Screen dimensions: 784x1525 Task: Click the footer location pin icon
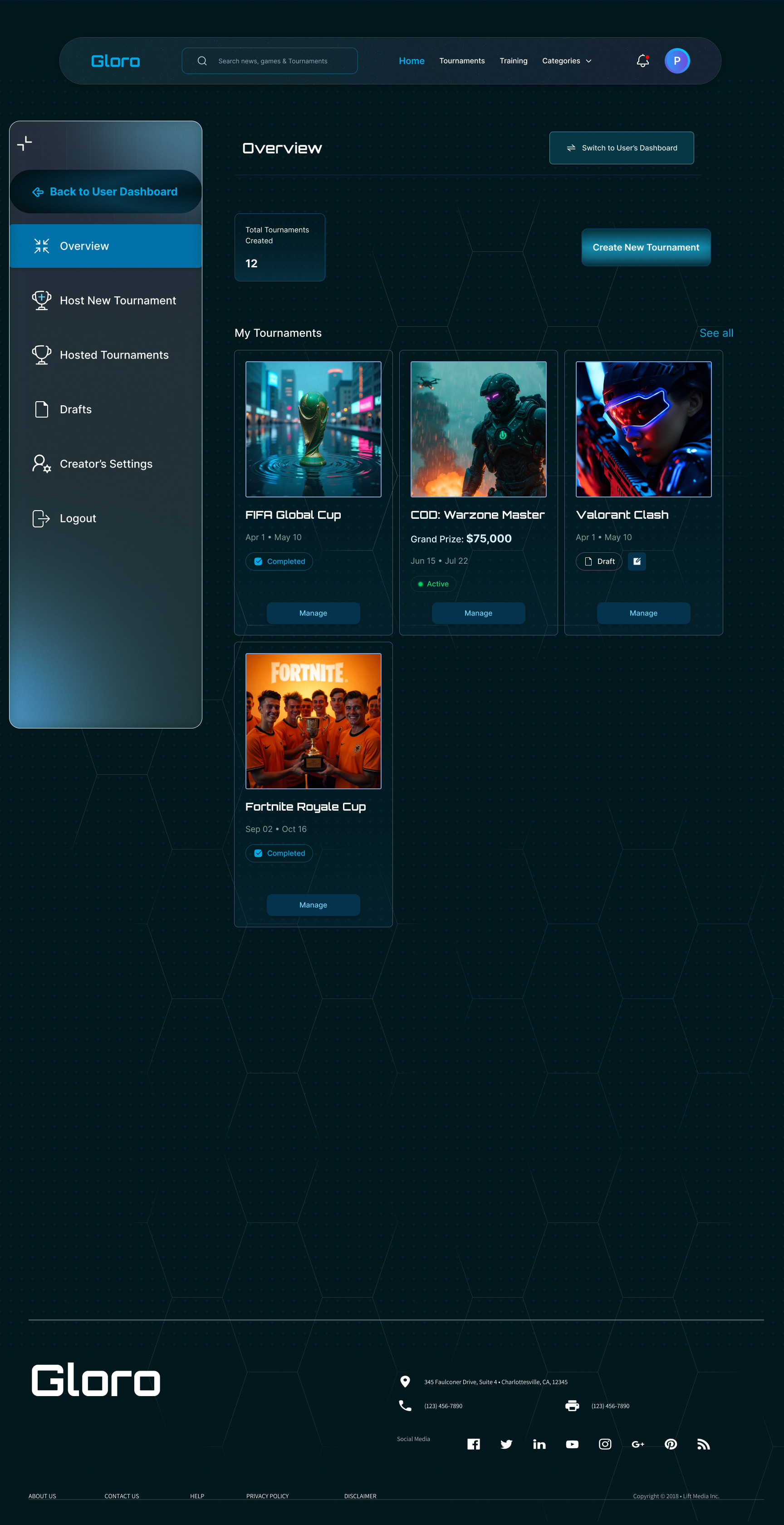[x=405, y=1381]
